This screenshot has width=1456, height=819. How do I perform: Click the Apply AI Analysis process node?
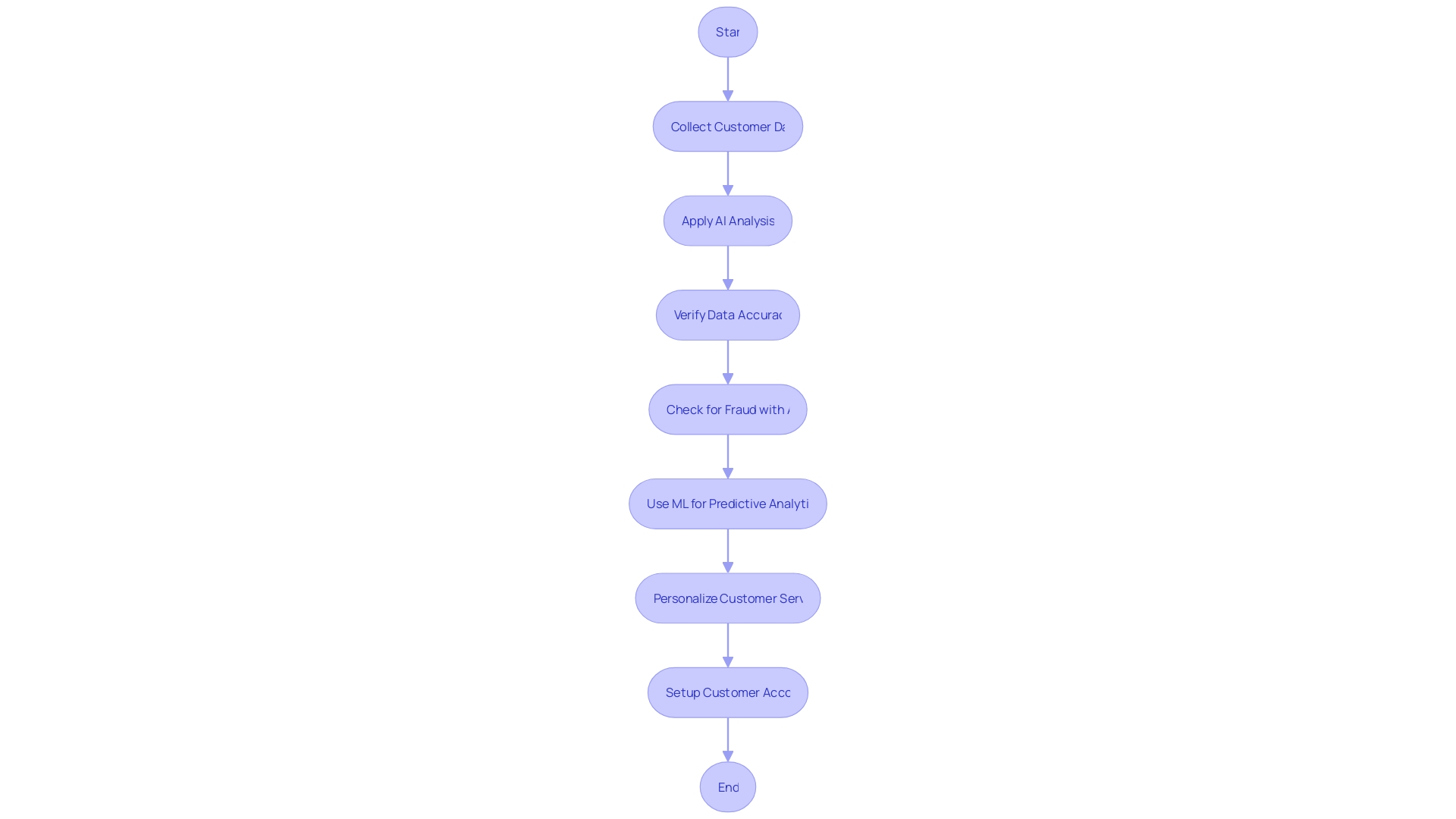(728, 220)
